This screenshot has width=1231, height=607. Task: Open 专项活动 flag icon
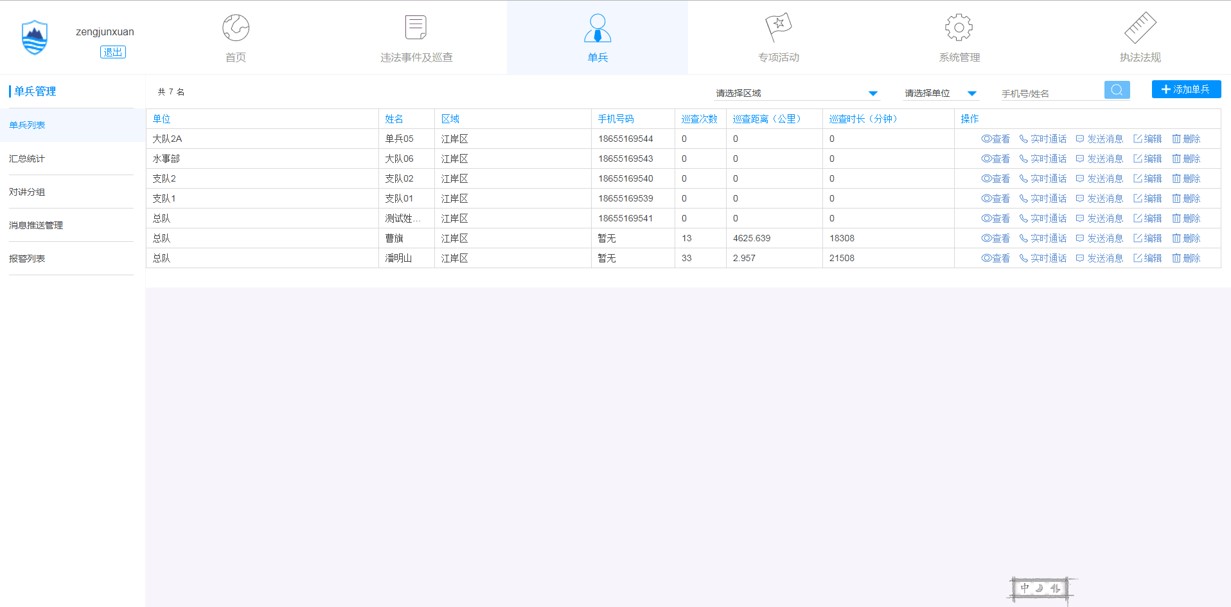(778, 27)
